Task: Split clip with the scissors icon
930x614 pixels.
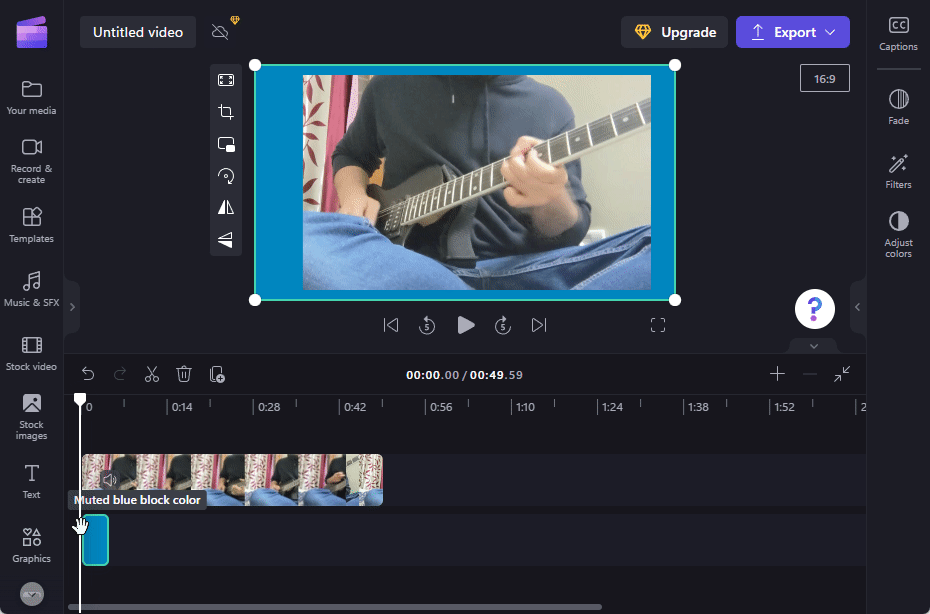Action: coord(152,374)
